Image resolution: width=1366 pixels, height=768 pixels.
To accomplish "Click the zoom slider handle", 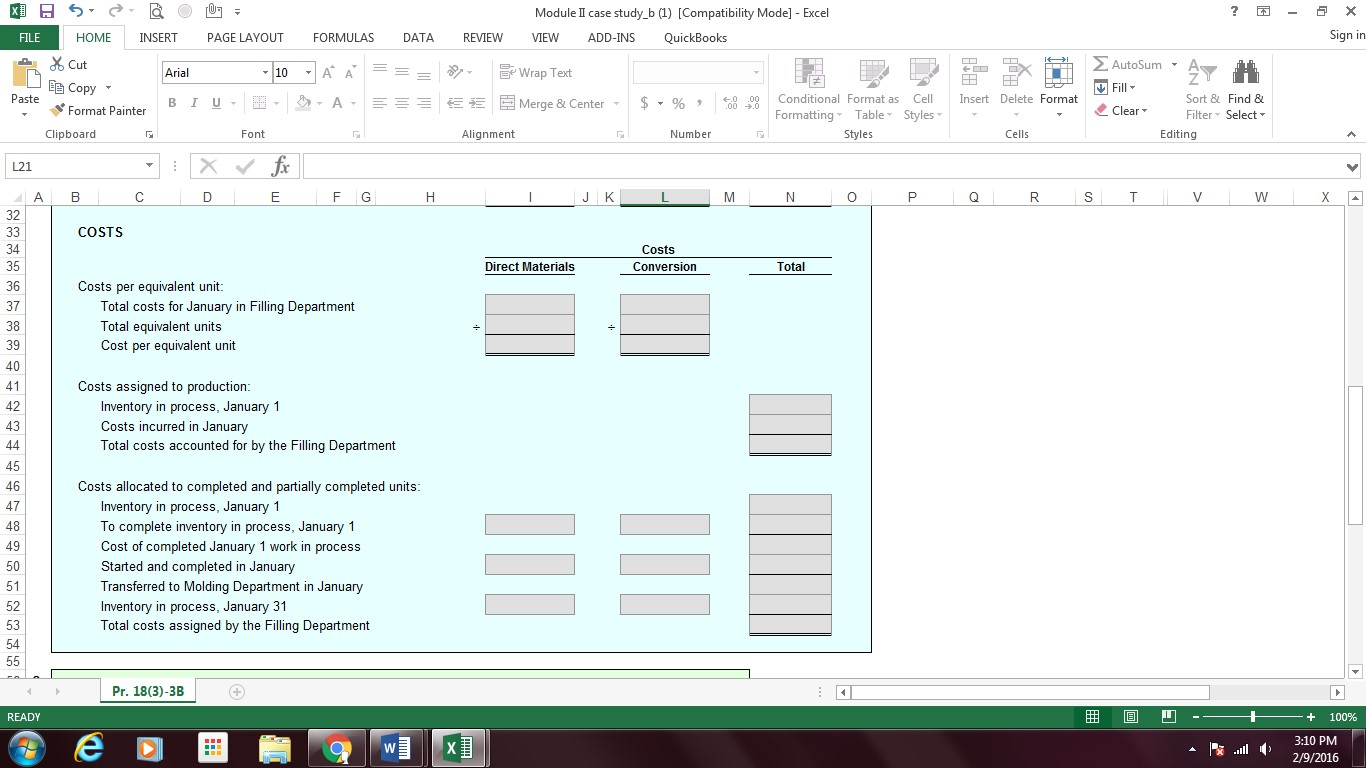I will pos(1252,717).
